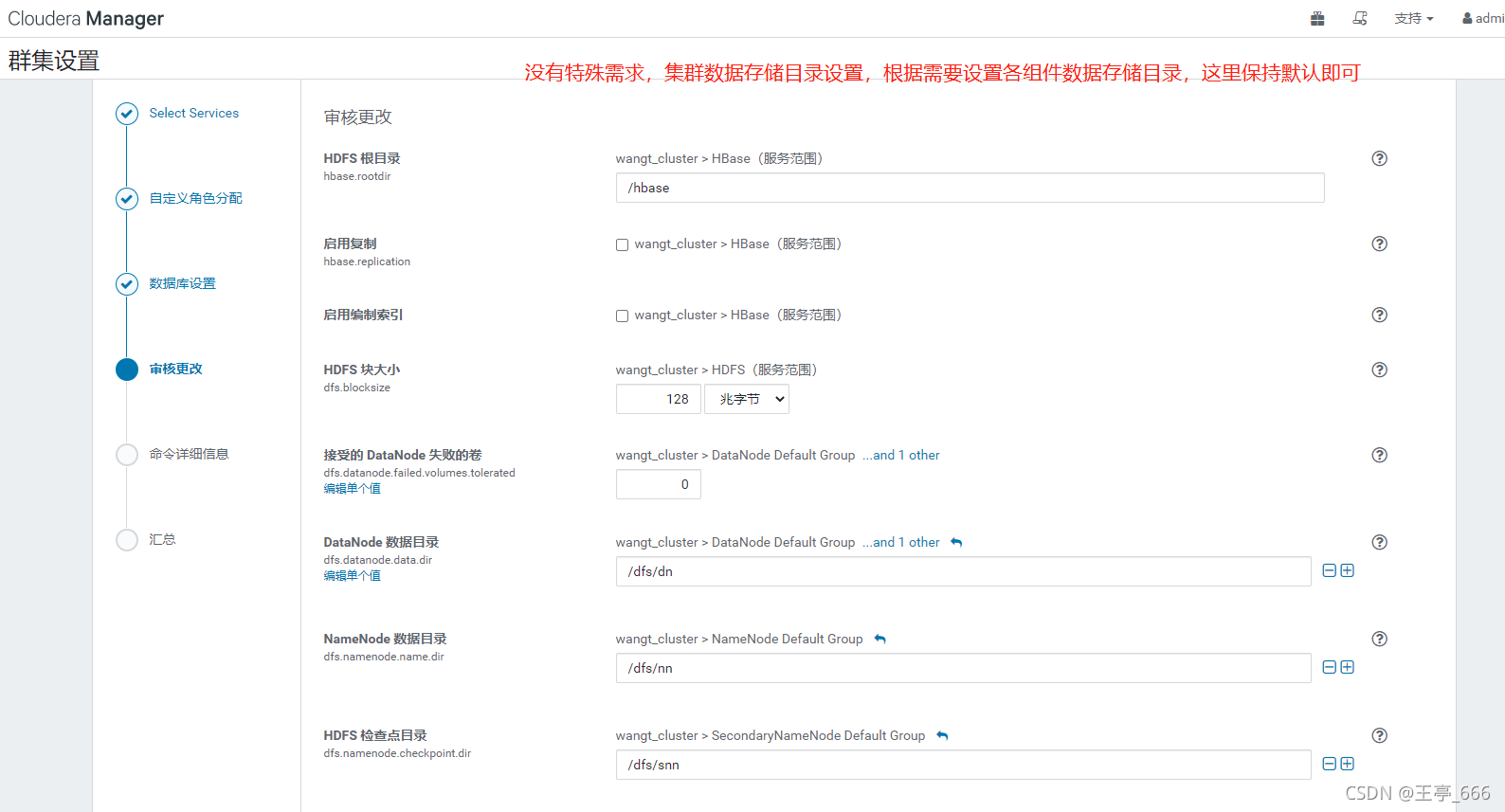1505x812 pixels.
Task: Show help for HDFS 块大小
Action: click(1380, 370)
